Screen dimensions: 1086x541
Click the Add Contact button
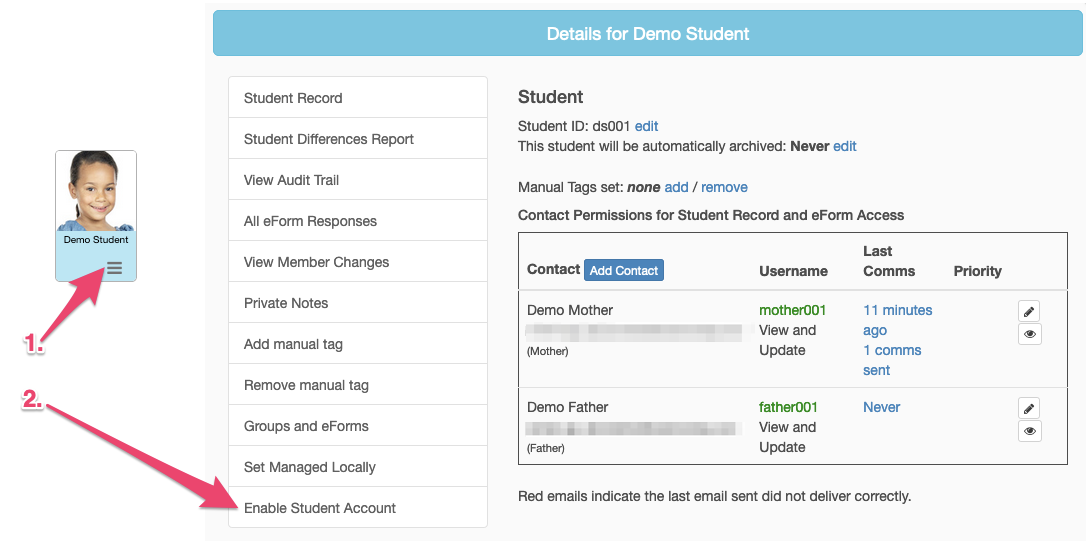pos(624,270)
